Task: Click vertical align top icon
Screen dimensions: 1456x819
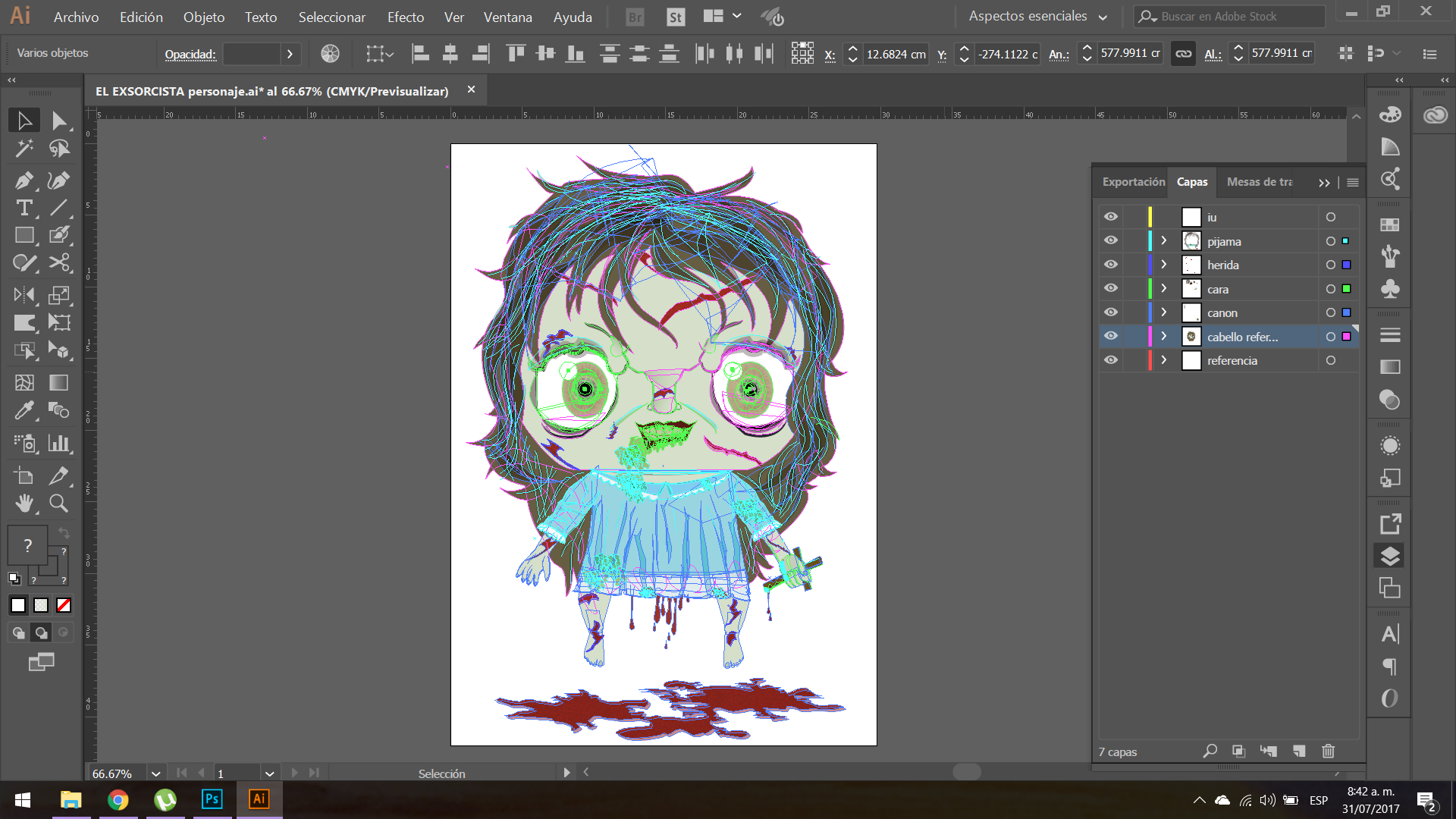Action: [516, 54]
